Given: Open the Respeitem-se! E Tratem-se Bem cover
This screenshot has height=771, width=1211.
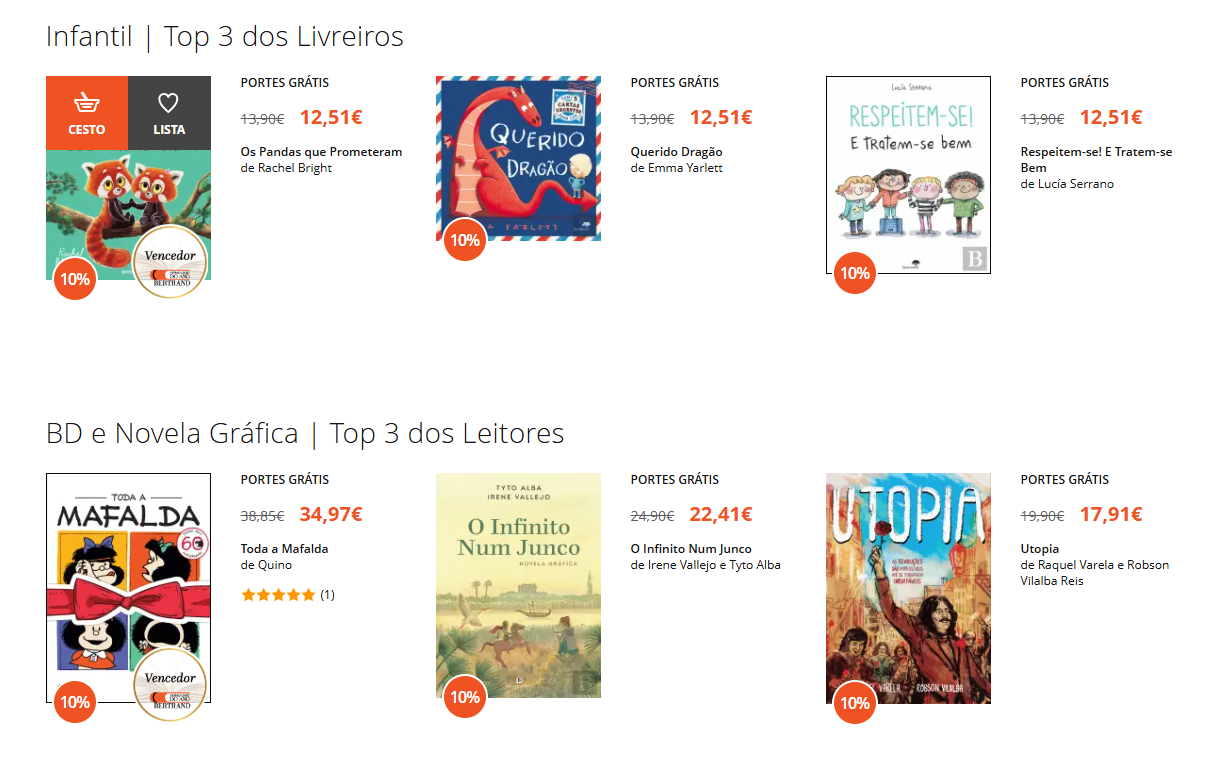Looking at the screenshot, I should (x=908, y=175).
